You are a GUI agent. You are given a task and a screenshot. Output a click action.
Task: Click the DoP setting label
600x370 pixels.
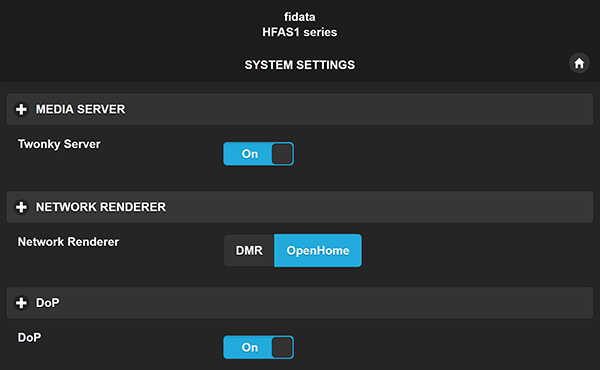[29, 337]
